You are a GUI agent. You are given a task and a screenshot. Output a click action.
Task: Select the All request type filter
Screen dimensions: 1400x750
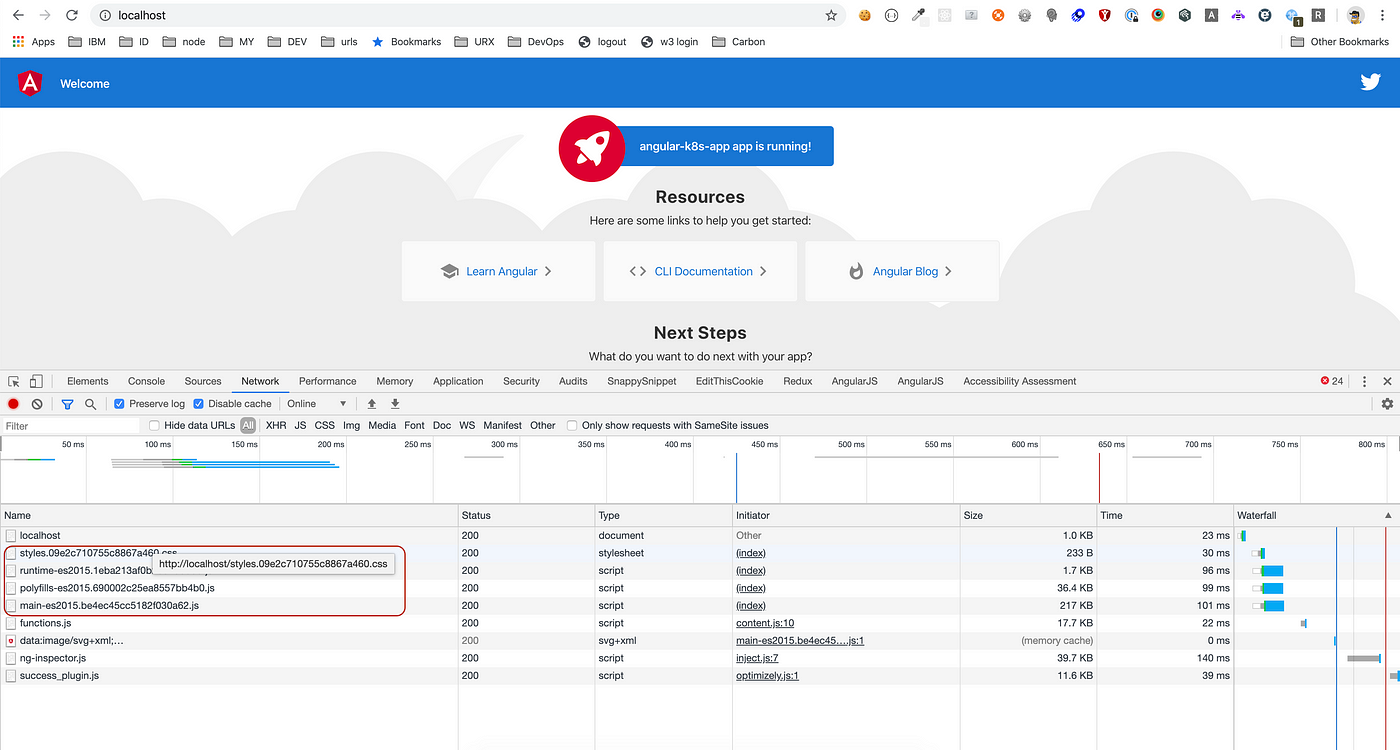[248, 426]
